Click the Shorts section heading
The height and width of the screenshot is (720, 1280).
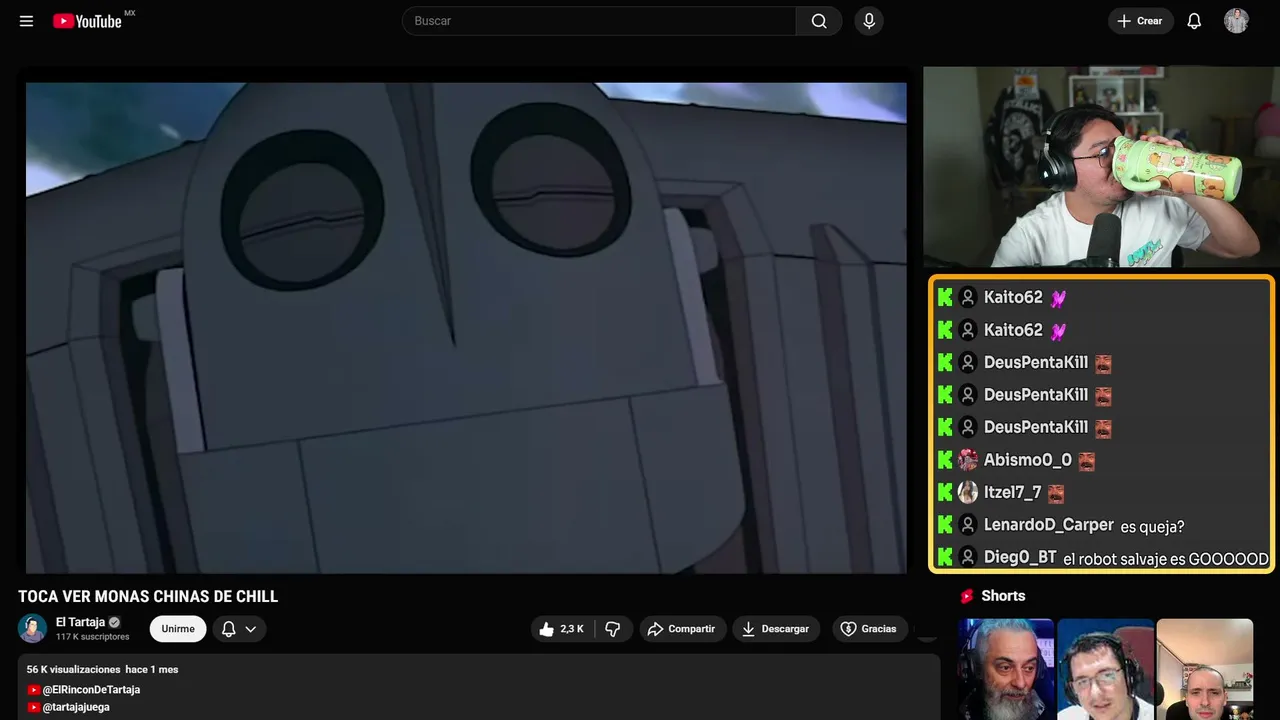click(x=1003, y=596)
